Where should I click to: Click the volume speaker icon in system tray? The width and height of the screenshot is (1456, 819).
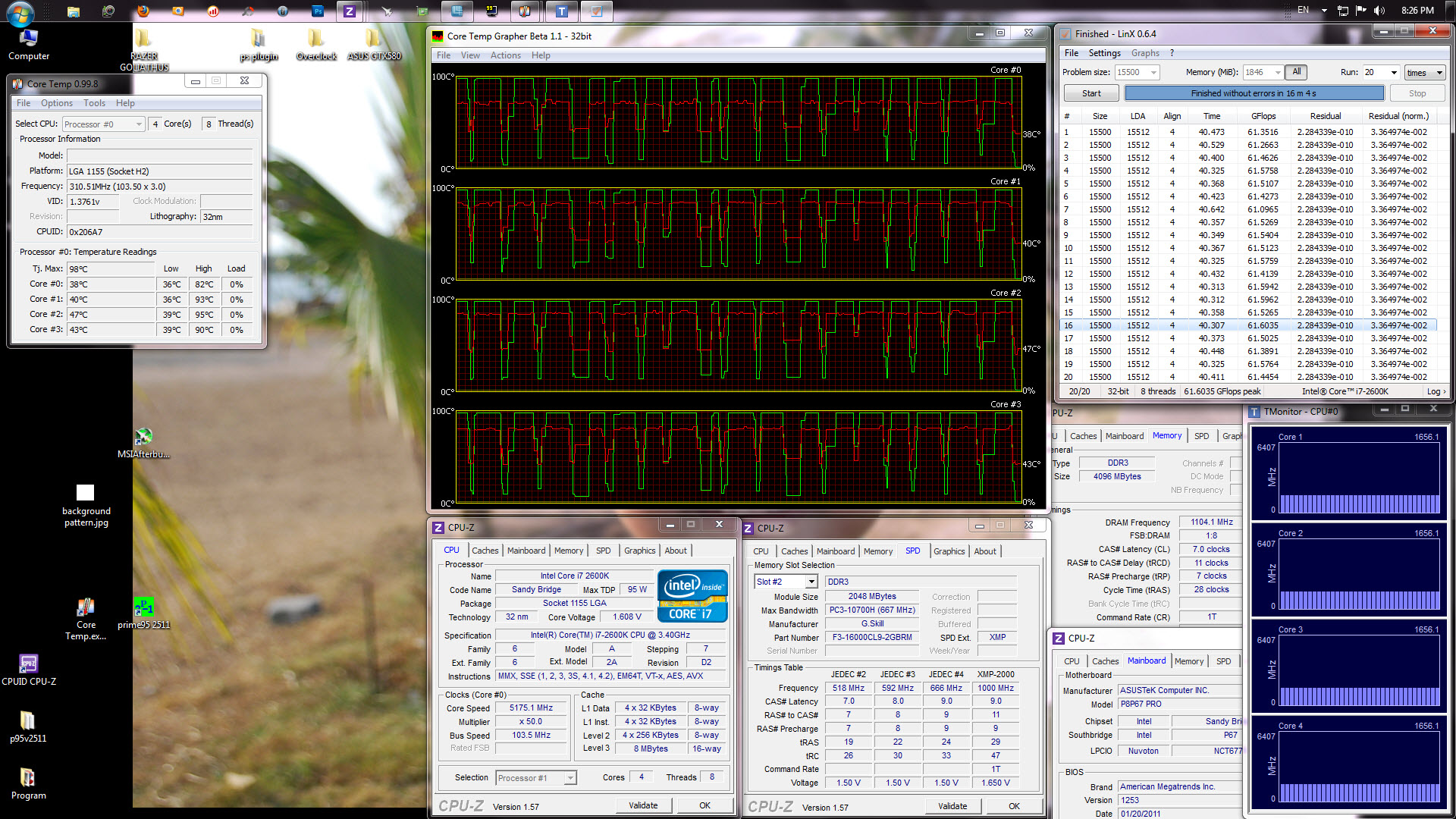pyautogui.click(x=1379, y=11)
